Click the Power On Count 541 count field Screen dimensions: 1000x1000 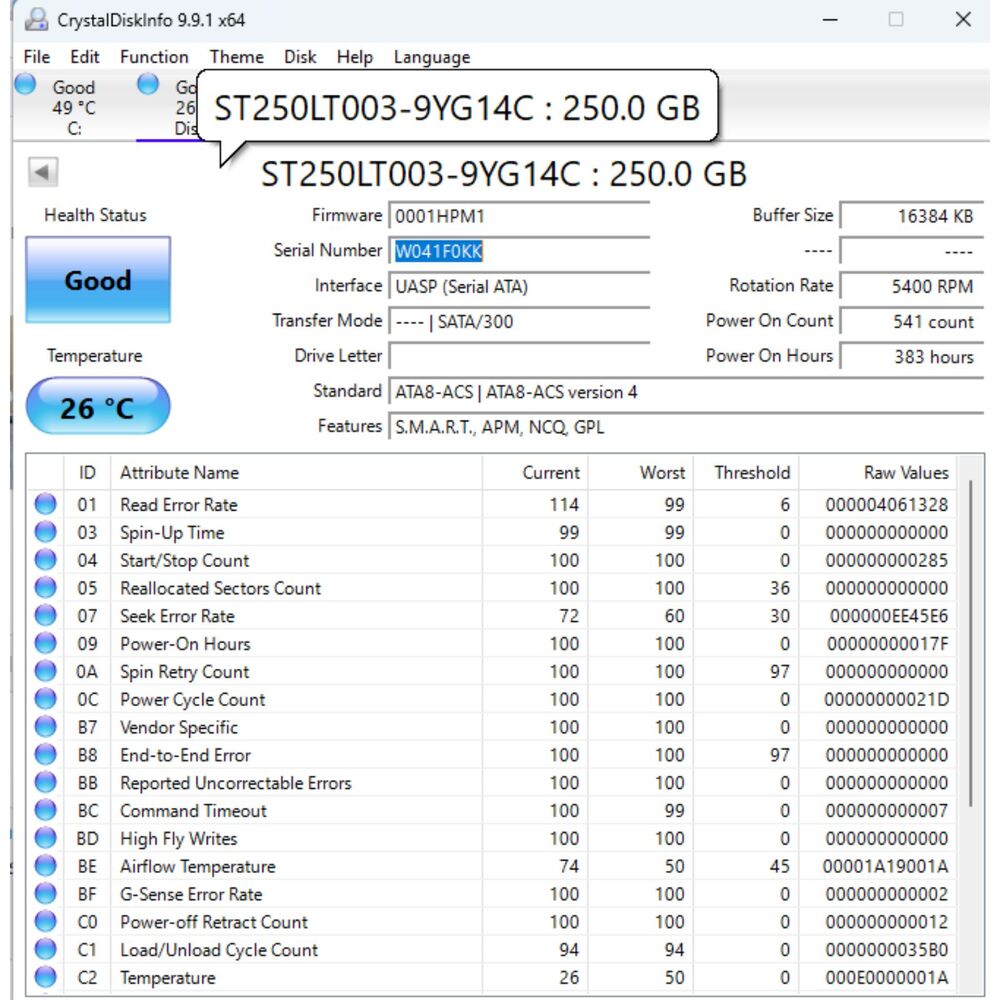(912, 321)
